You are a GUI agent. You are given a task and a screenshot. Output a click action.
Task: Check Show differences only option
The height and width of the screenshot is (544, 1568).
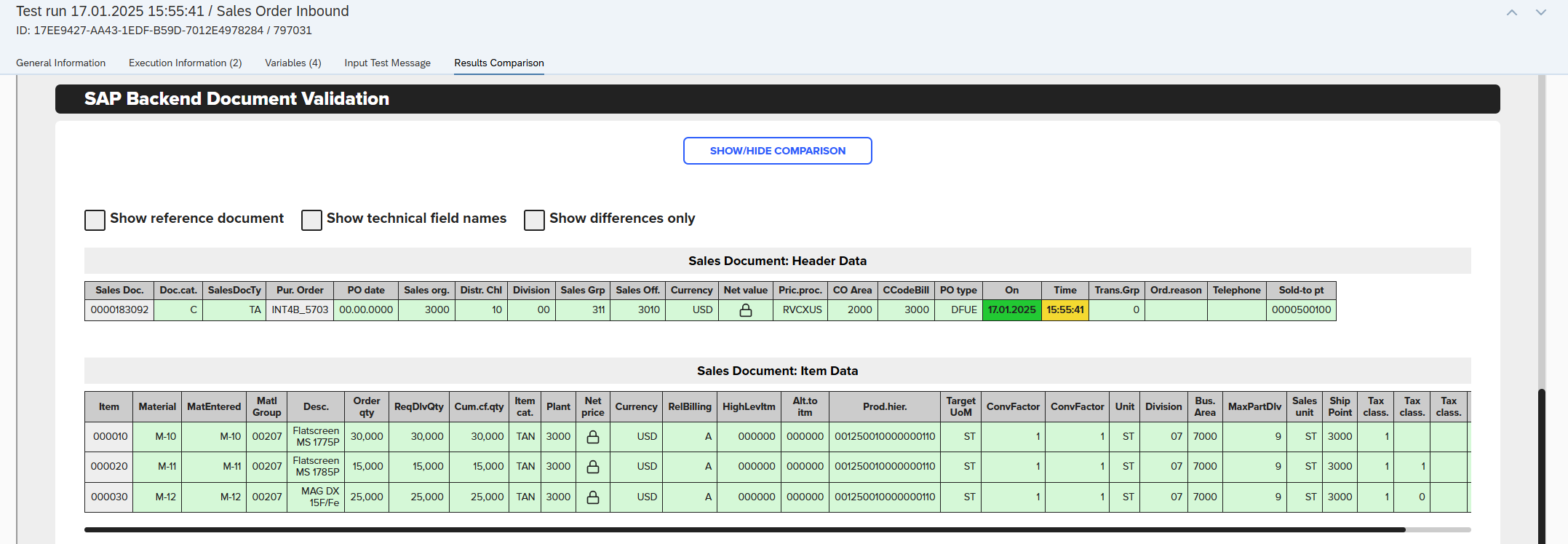pyautogui.click(x=534, y=220)
